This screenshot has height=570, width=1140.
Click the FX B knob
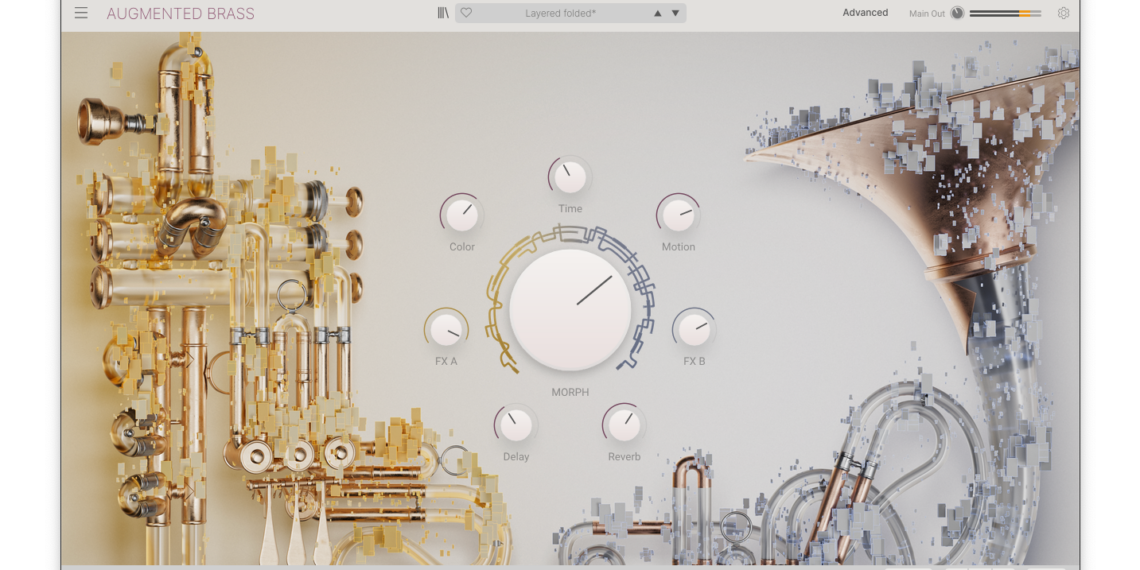(694, 329)
